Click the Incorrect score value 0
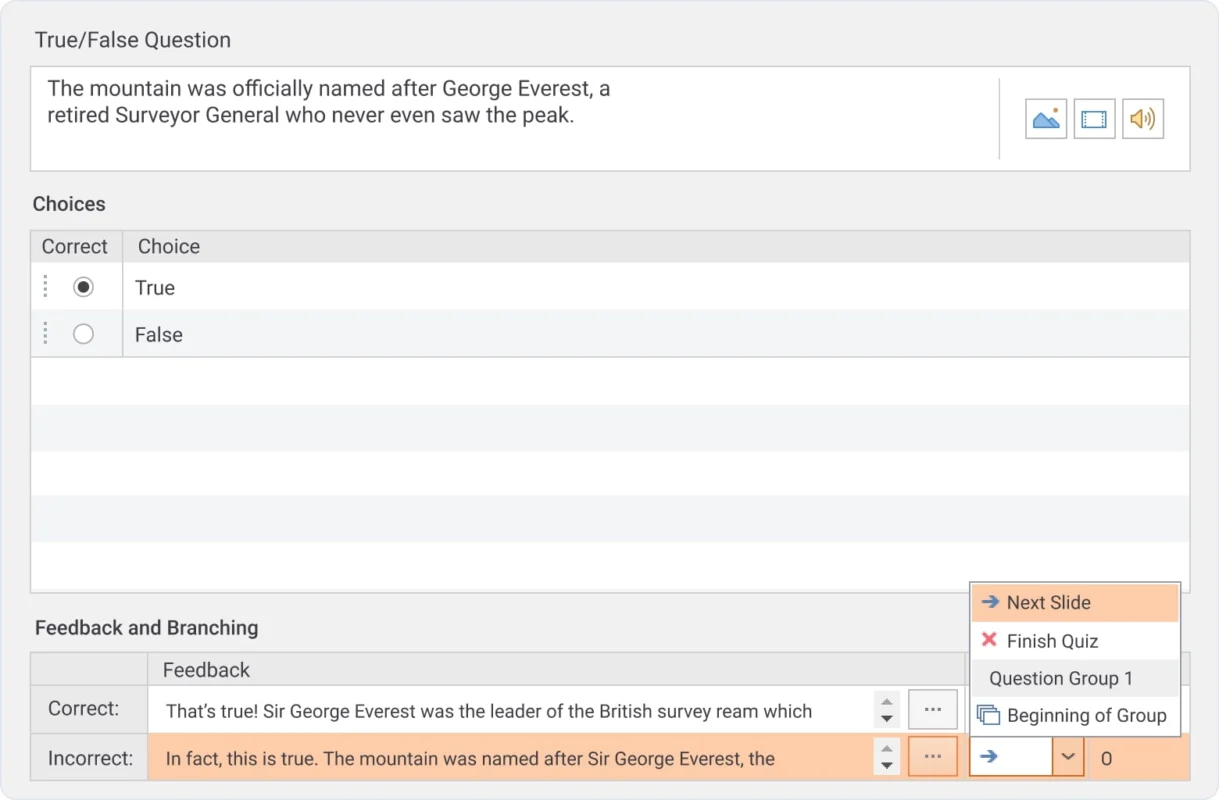The width and height of the screenshot is (1219, 800). (1106, 759)
